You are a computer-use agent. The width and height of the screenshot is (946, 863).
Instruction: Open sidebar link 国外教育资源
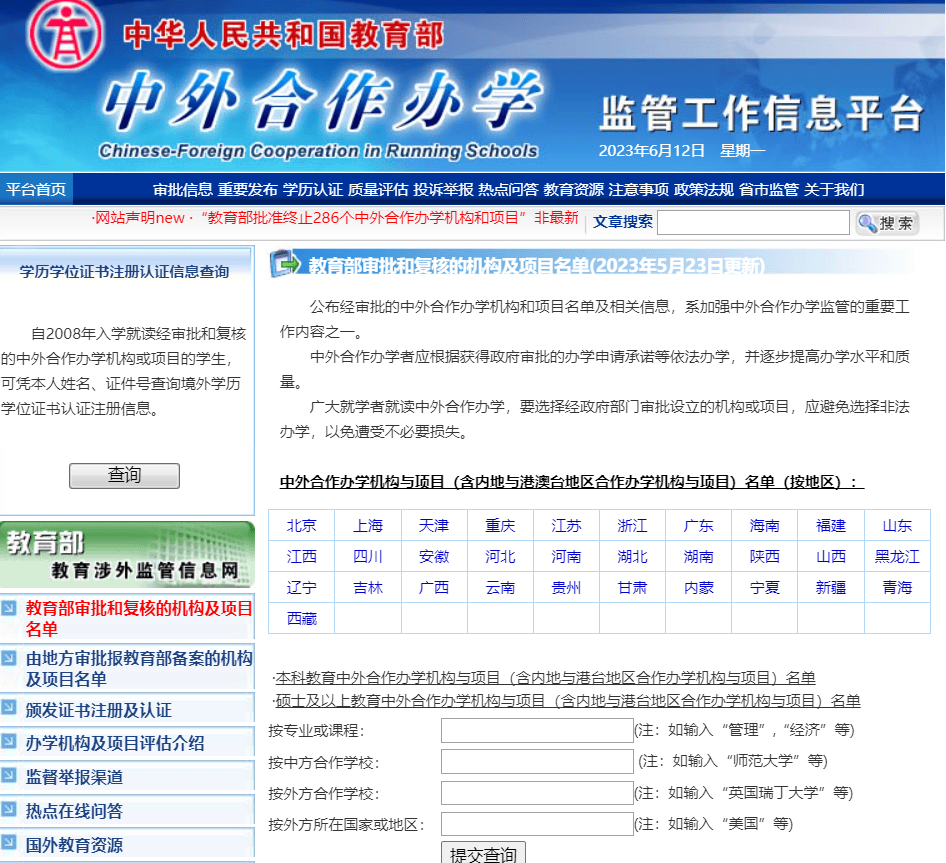pyautogui.click(x=74, y=845)
